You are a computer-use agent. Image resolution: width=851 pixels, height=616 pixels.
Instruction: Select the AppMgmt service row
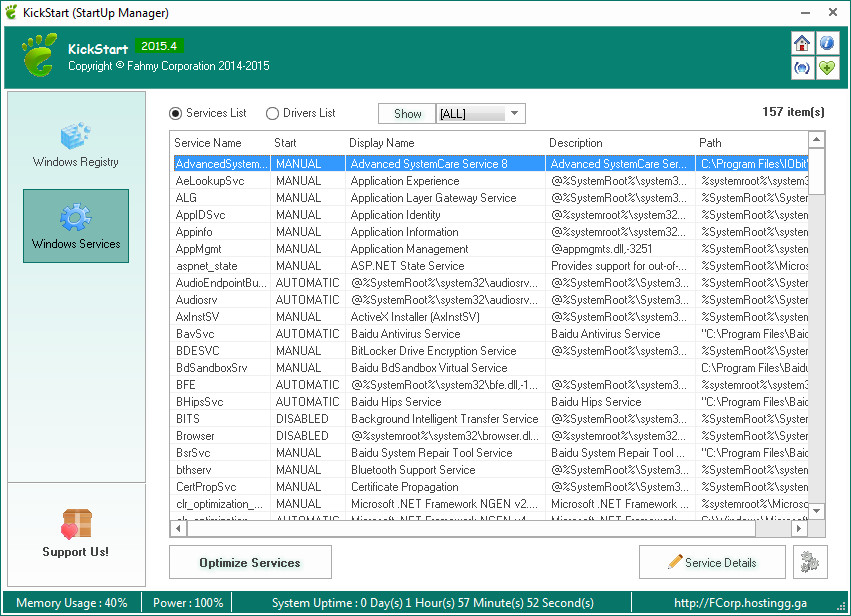click(490, 249)
